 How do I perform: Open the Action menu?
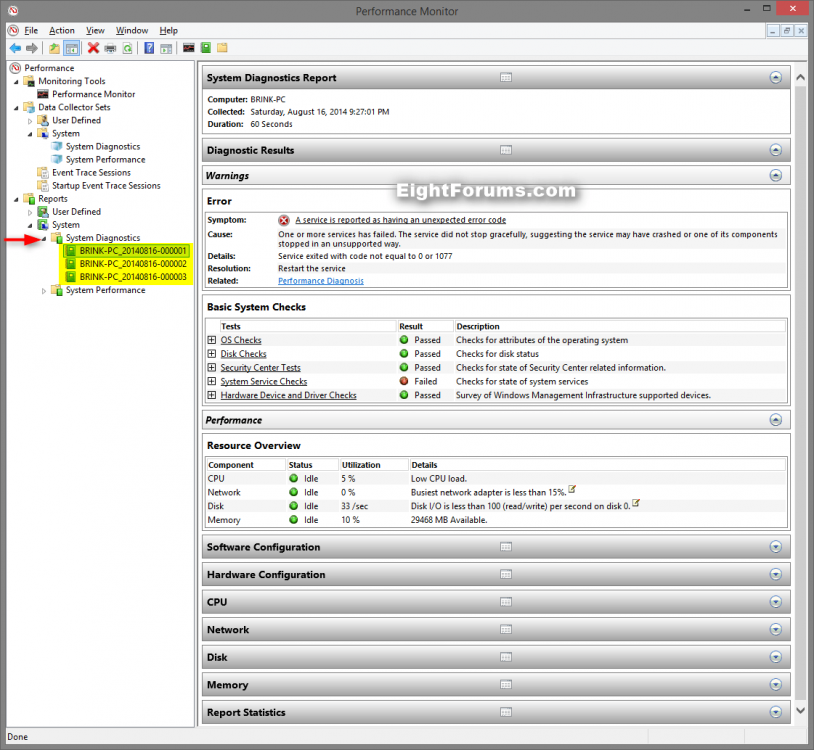click(x=61, y=30)
